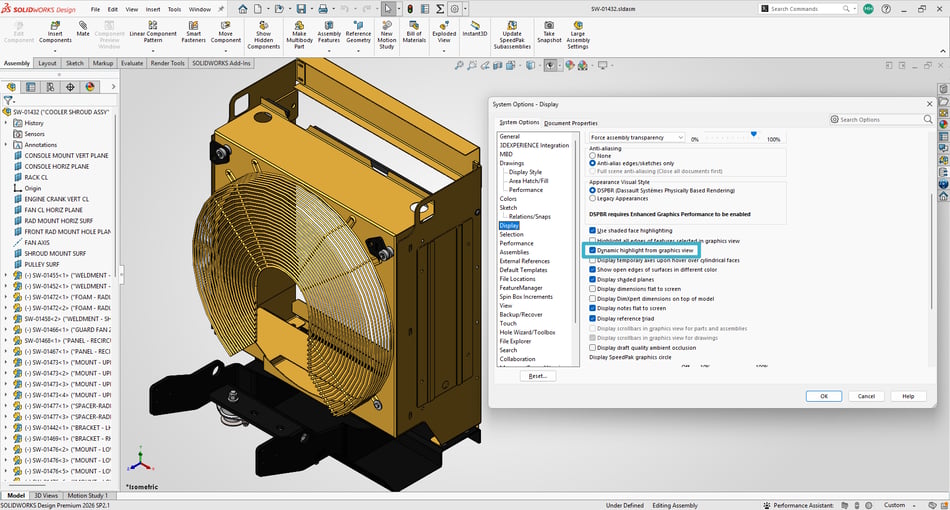950x510 pixels.
Task: Open the Evaluate ribbon tab
Action: (131, 63)
